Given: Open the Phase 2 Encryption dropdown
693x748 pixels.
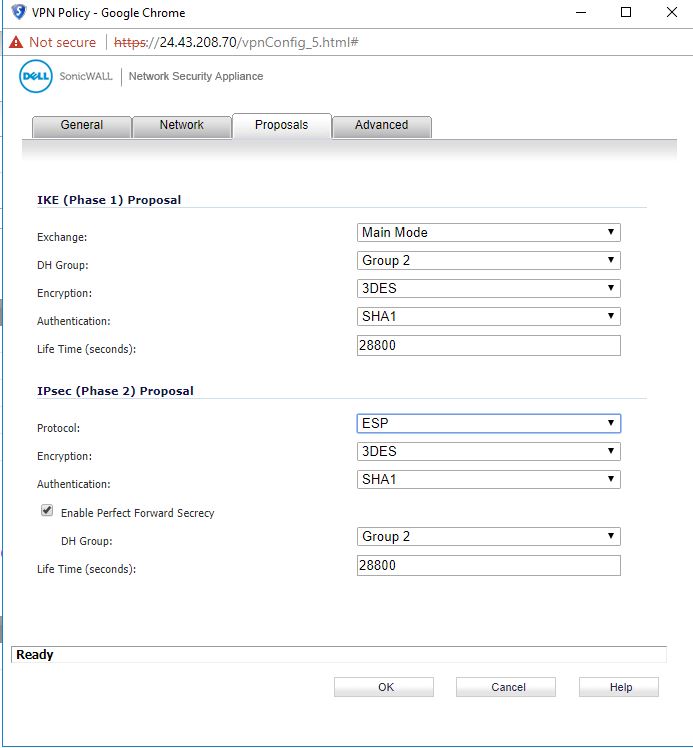Looking at the screenshot, I should (x=488, y=452).
